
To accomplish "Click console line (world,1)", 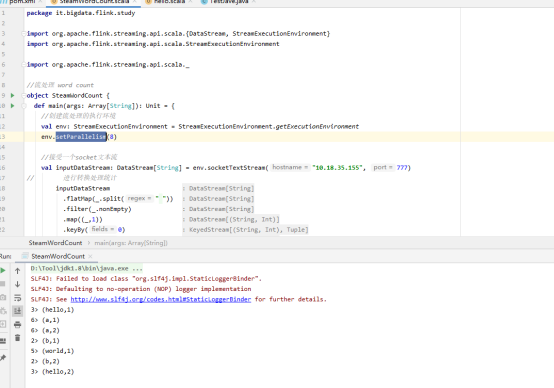I will [x=52, y=351].
